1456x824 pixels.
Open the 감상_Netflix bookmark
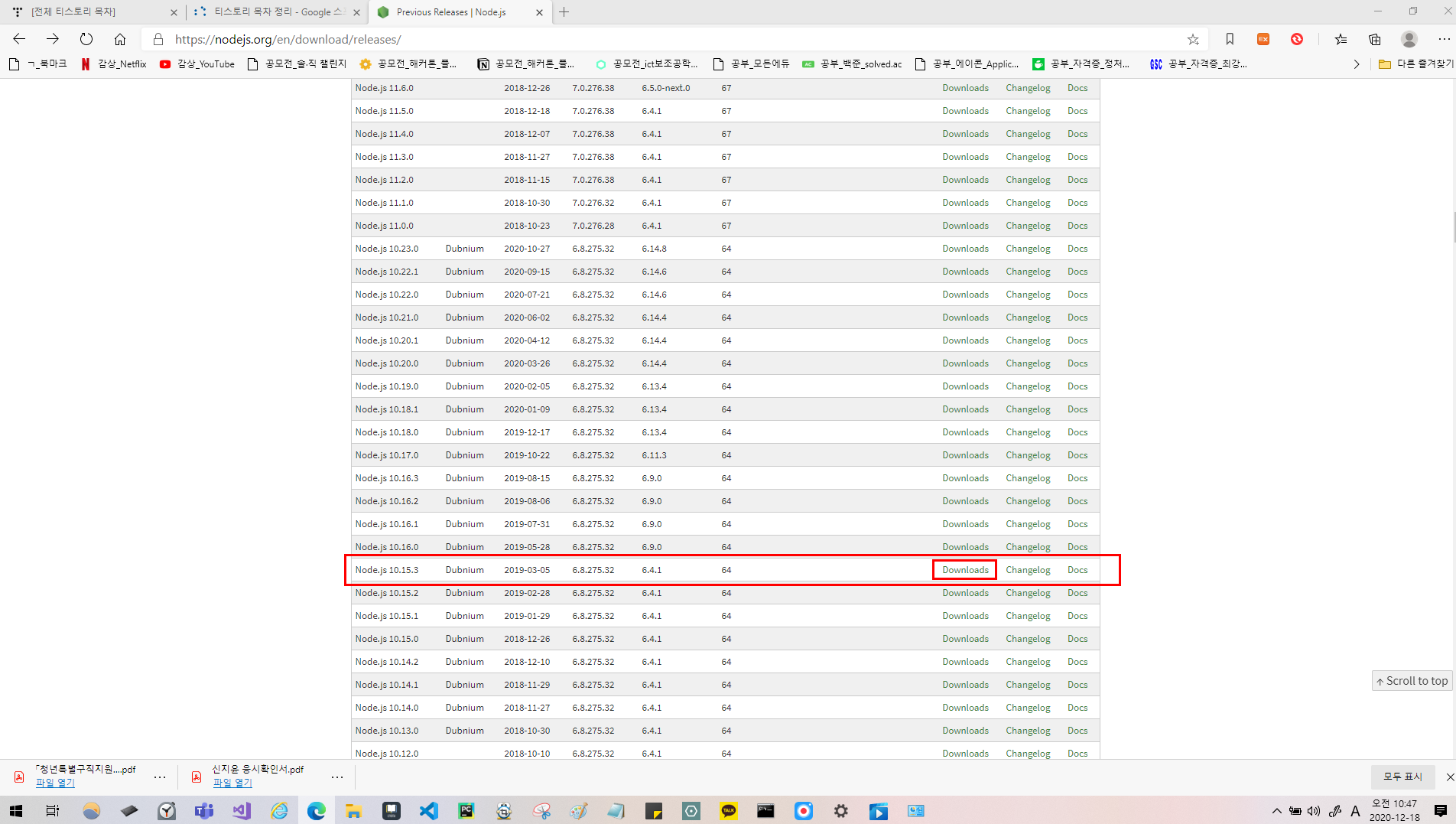point(113,64)
